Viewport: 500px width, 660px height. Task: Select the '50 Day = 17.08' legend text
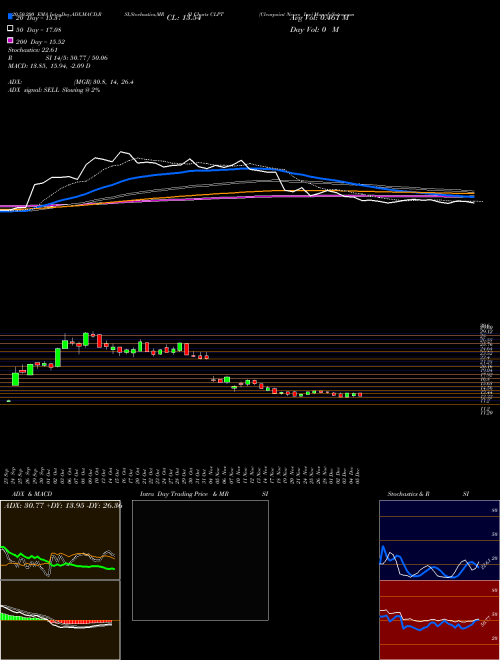coord(39,30)
